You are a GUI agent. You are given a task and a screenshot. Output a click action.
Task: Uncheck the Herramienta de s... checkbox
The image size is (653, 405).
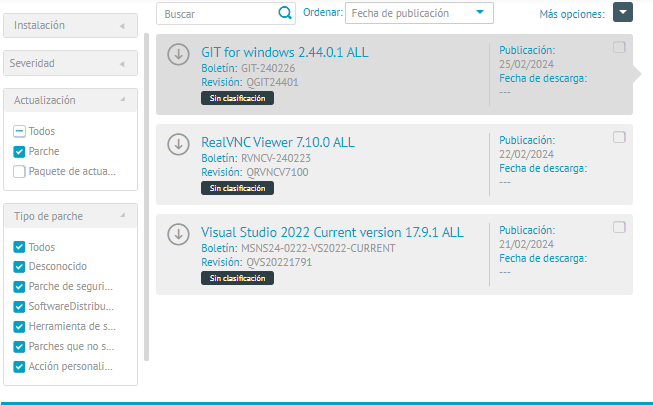pyautogui.click(x=19, y=327)
